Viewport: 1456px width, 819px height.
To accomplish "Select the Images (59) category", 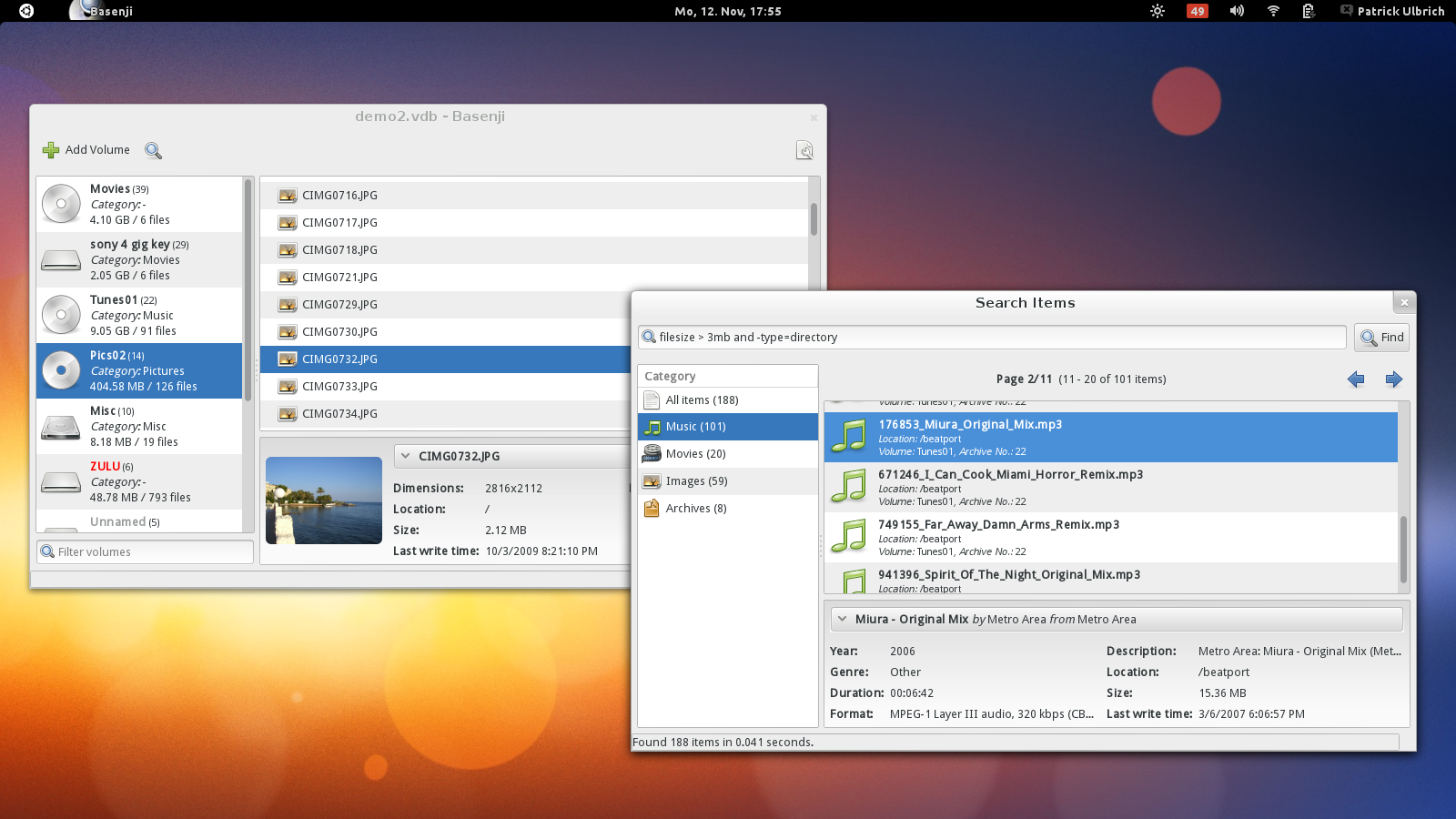I will (696, 481).
